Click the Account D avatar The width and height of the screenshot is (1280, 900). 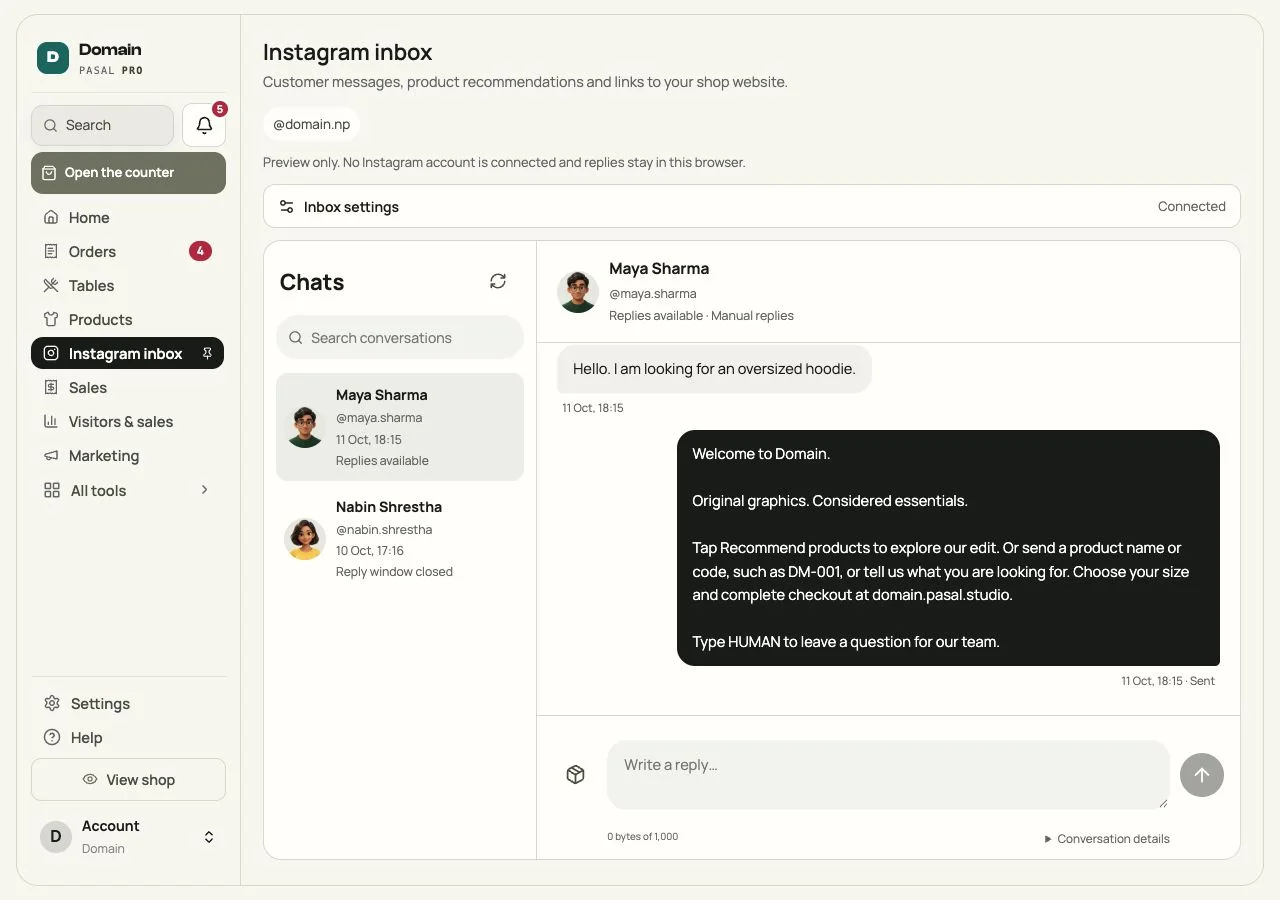[55, 837]
